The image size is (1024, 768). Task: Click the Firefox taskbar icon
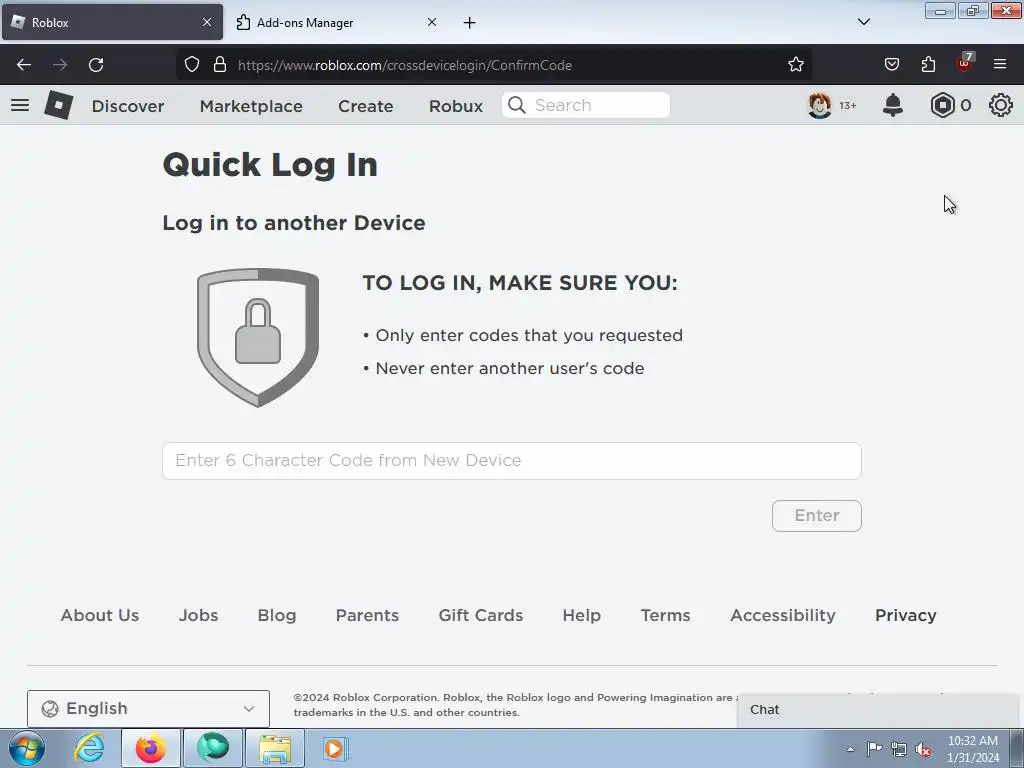151,748
